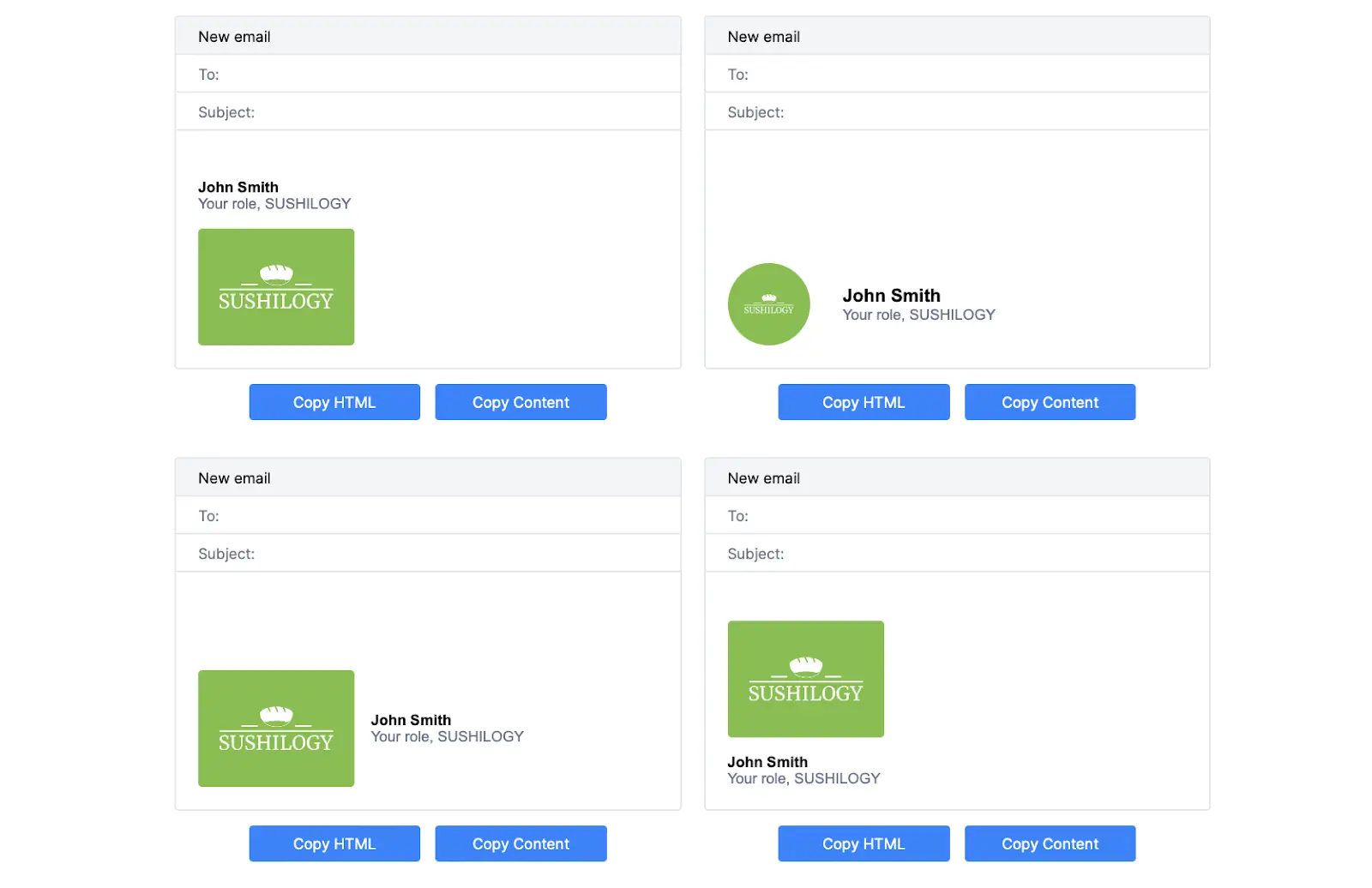1372x888 pixels.
Task: Copy content of the logo-above-name signature
Action: pos(1050,843)
